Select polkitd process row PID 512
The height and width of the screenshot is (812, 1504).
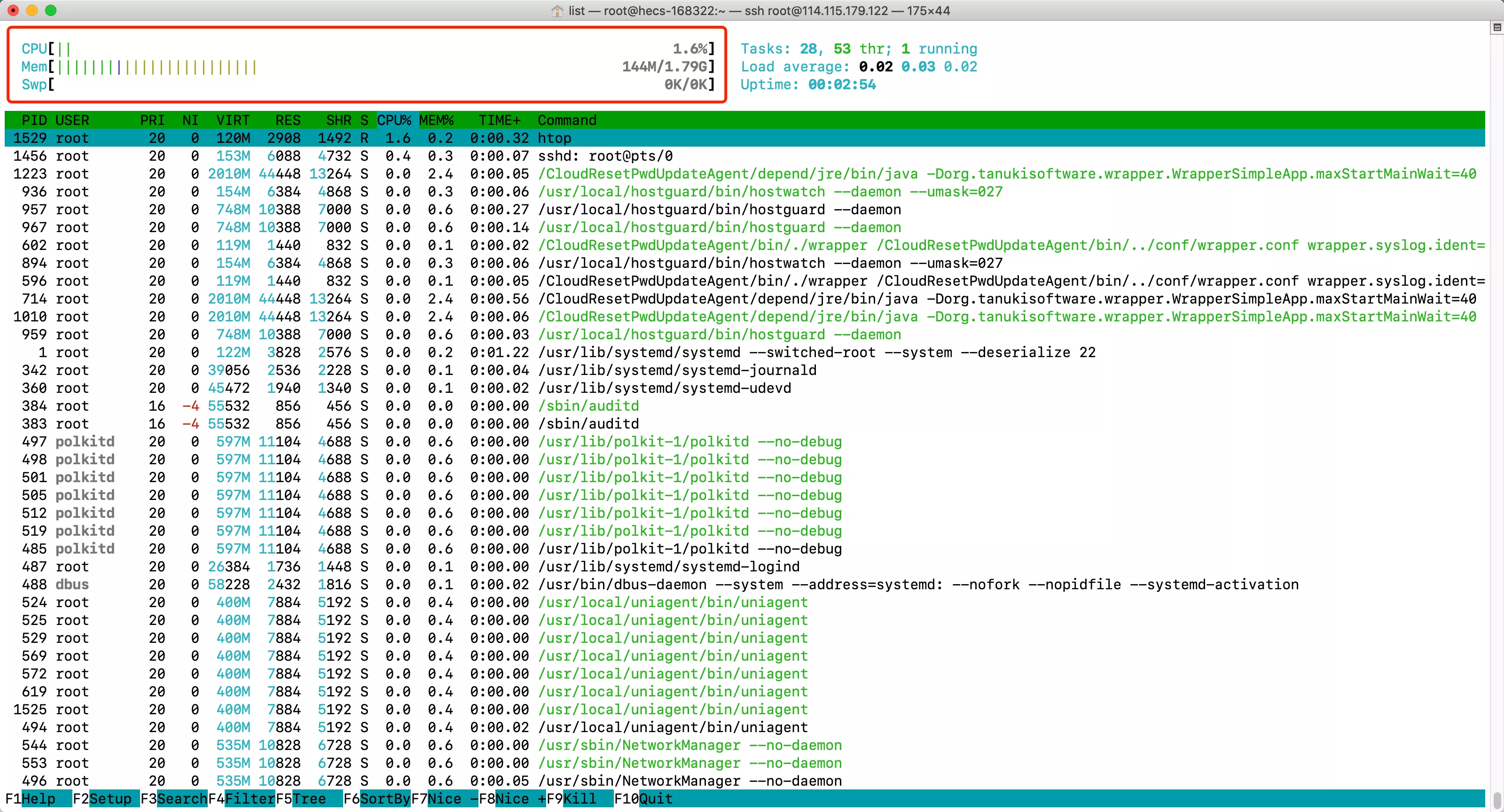click(x=744, y=513)
